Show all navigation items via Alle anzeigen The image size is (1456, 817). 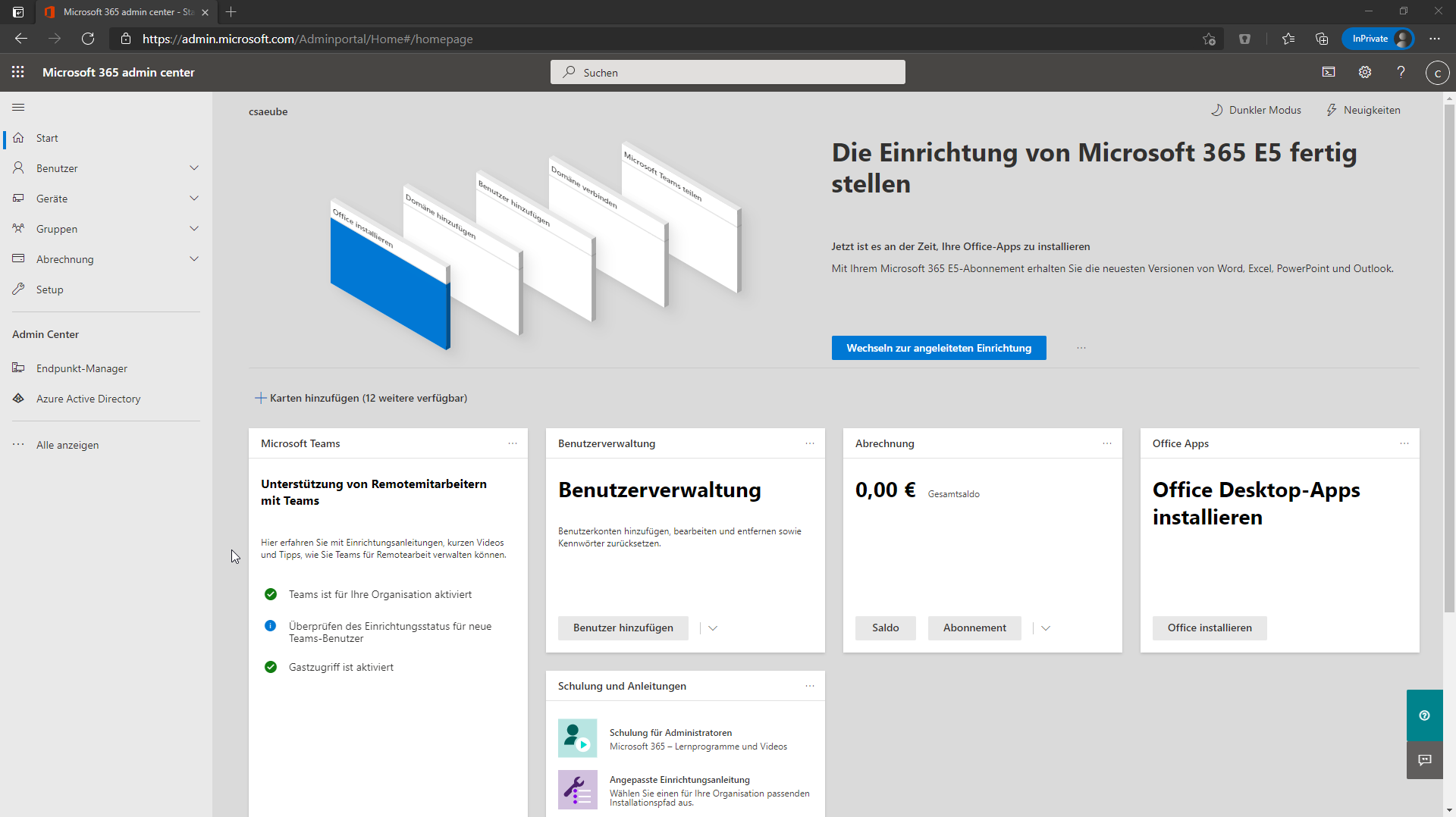pyautogui.click(x=106, y=445)
